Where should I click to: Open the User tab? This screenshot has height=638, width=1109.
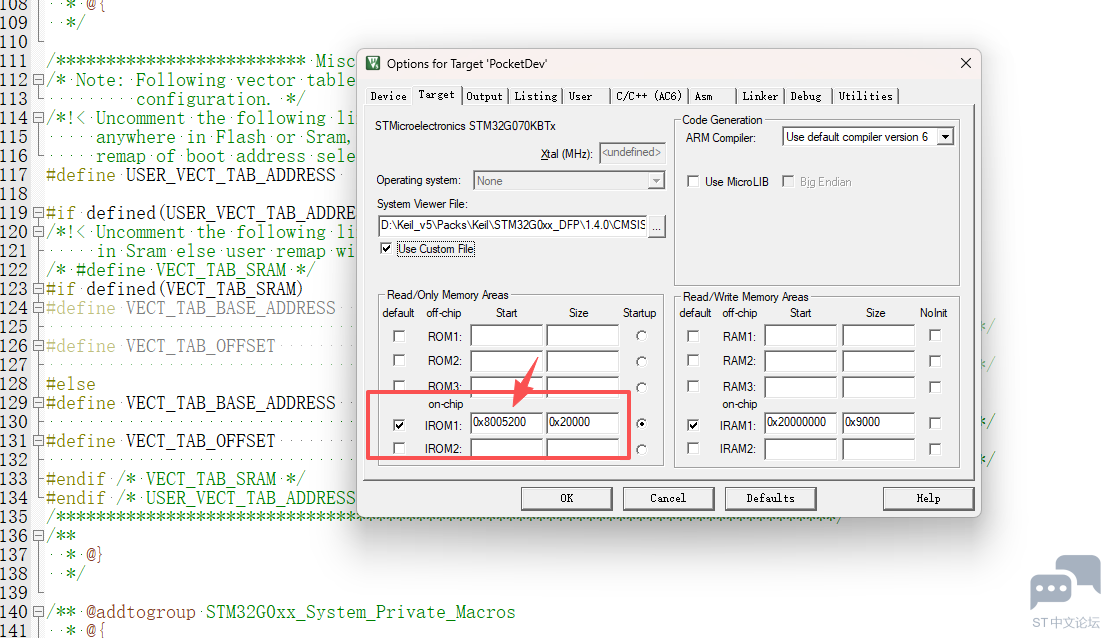point(581,96)
